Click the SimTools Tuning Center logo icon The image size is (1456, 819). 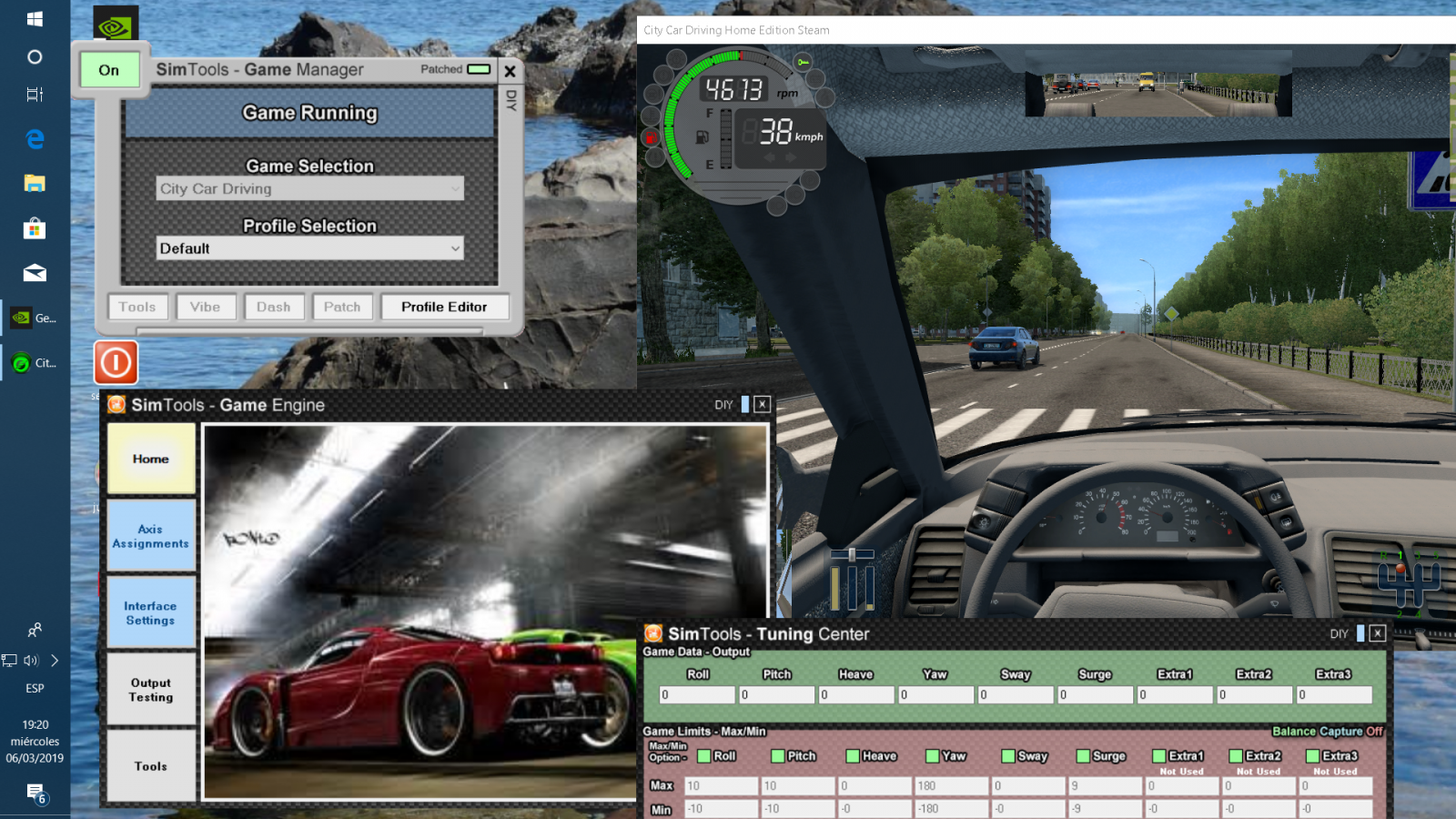653,633
